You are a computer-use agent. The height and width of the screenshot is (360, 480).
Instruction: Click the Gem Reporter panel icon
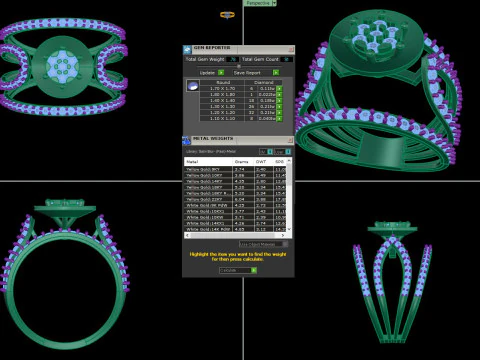[187, 50]
